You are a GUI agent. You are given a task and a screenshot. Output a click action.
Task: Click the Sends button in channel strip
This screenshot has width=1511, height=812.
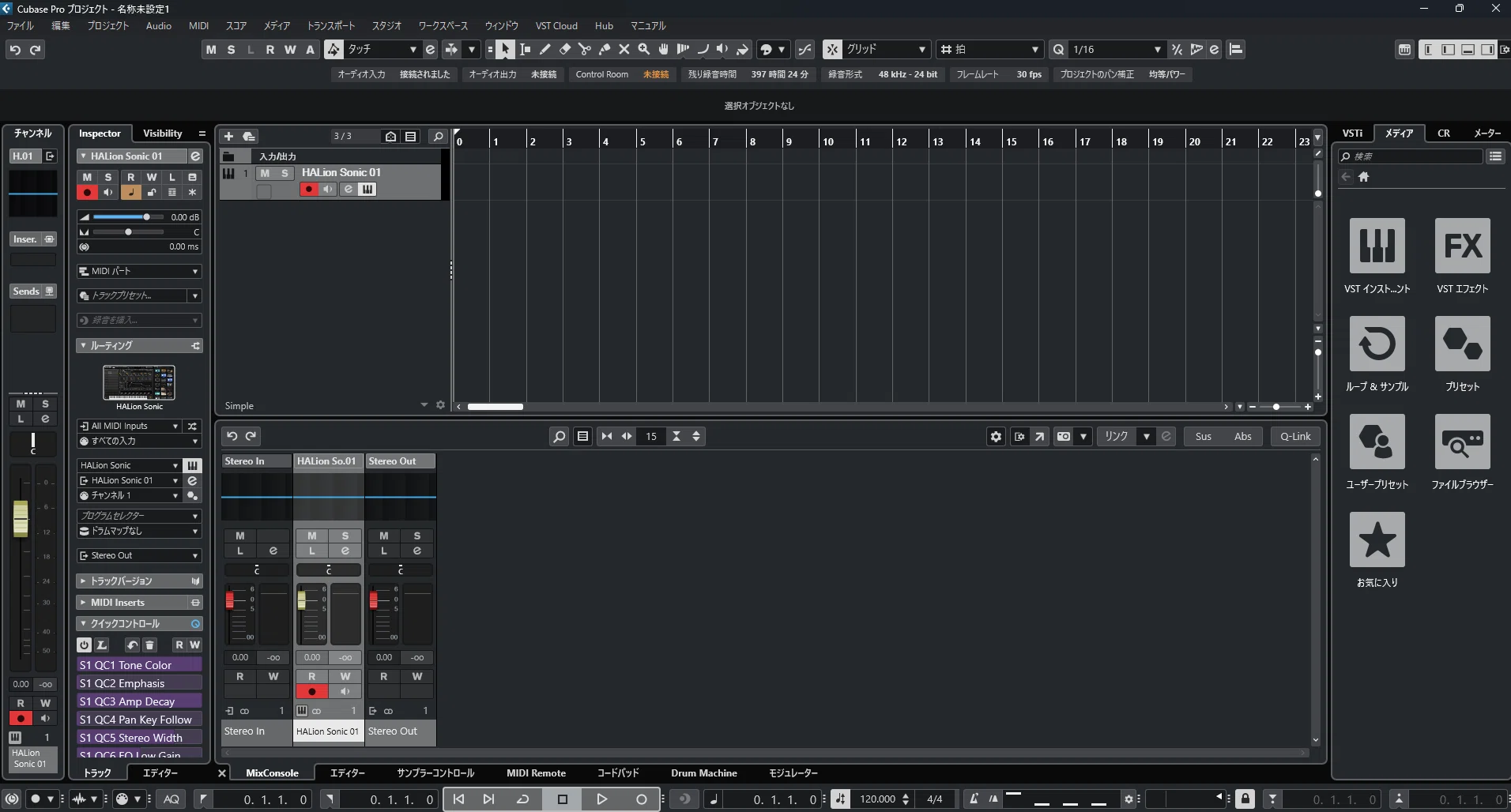coord(26,291)
